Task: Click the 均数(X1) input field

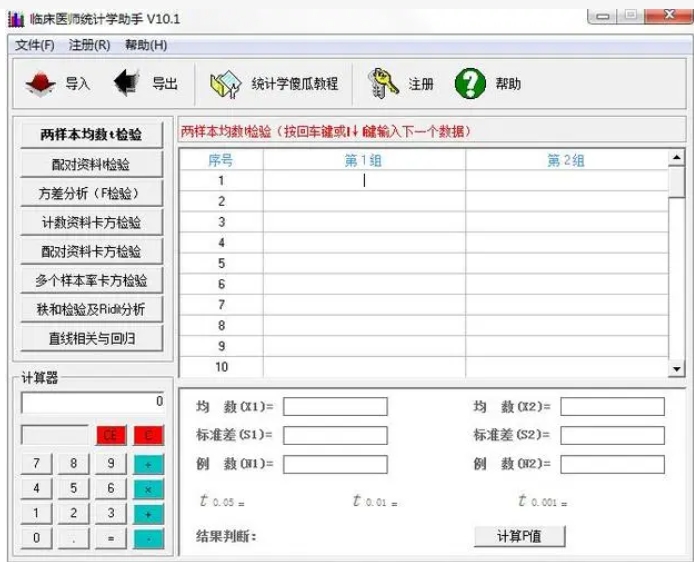Action: pyautogui.click(x=335, y=407)
